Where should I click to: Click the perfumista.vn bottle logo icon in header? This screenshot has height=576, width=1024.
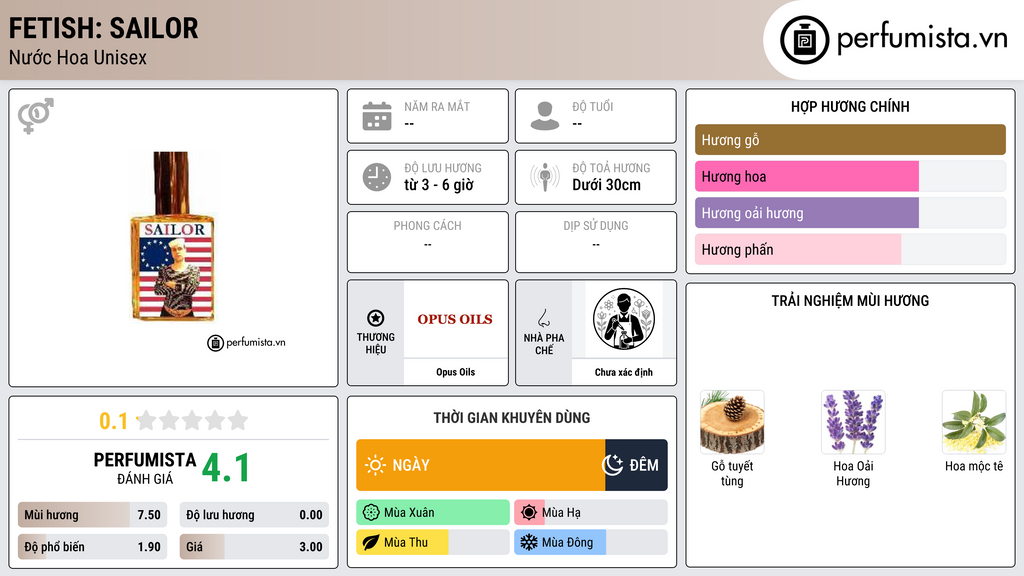805,40
